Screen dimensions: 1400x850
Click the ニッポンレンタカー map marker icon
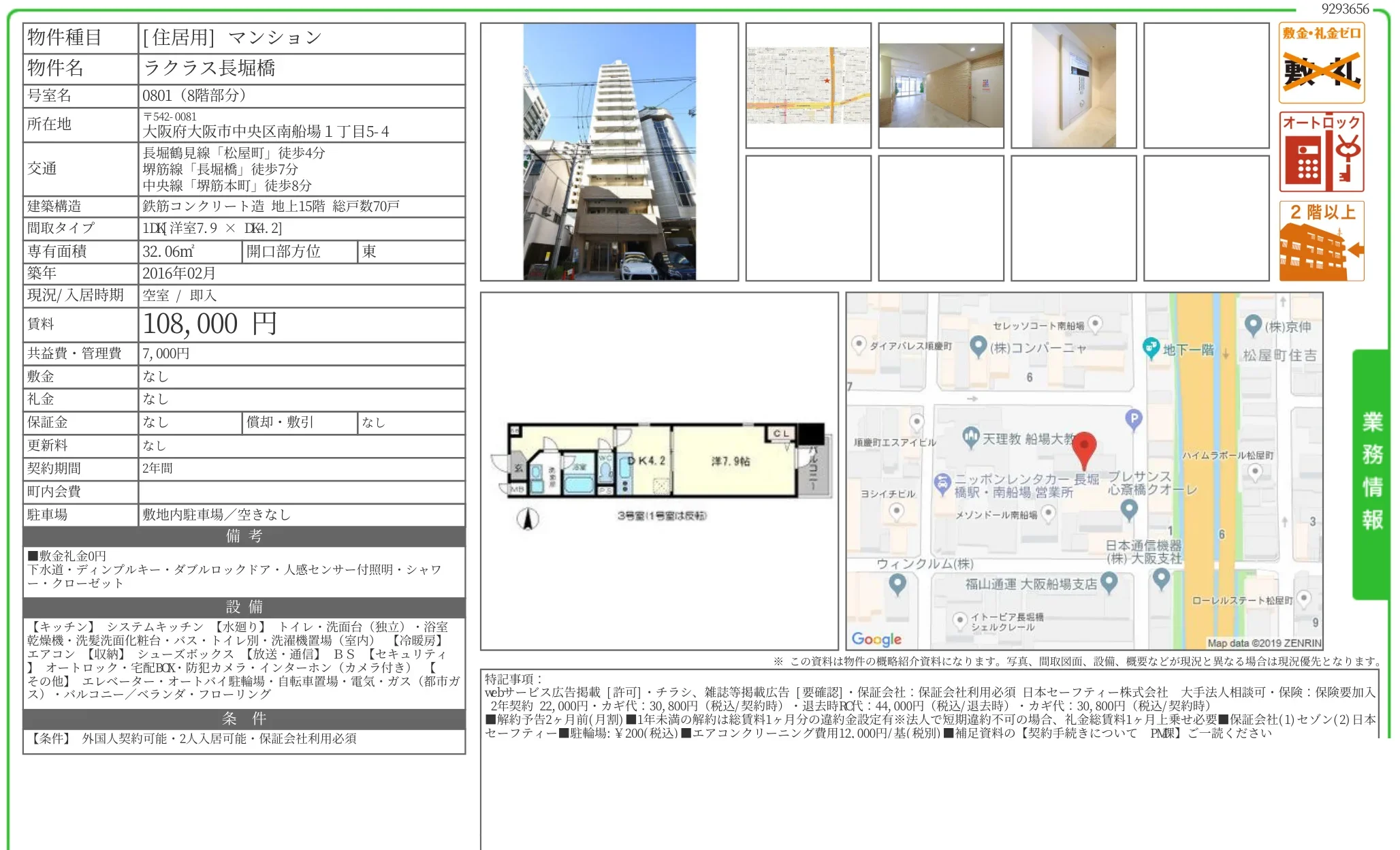click(x=942, y=484)
